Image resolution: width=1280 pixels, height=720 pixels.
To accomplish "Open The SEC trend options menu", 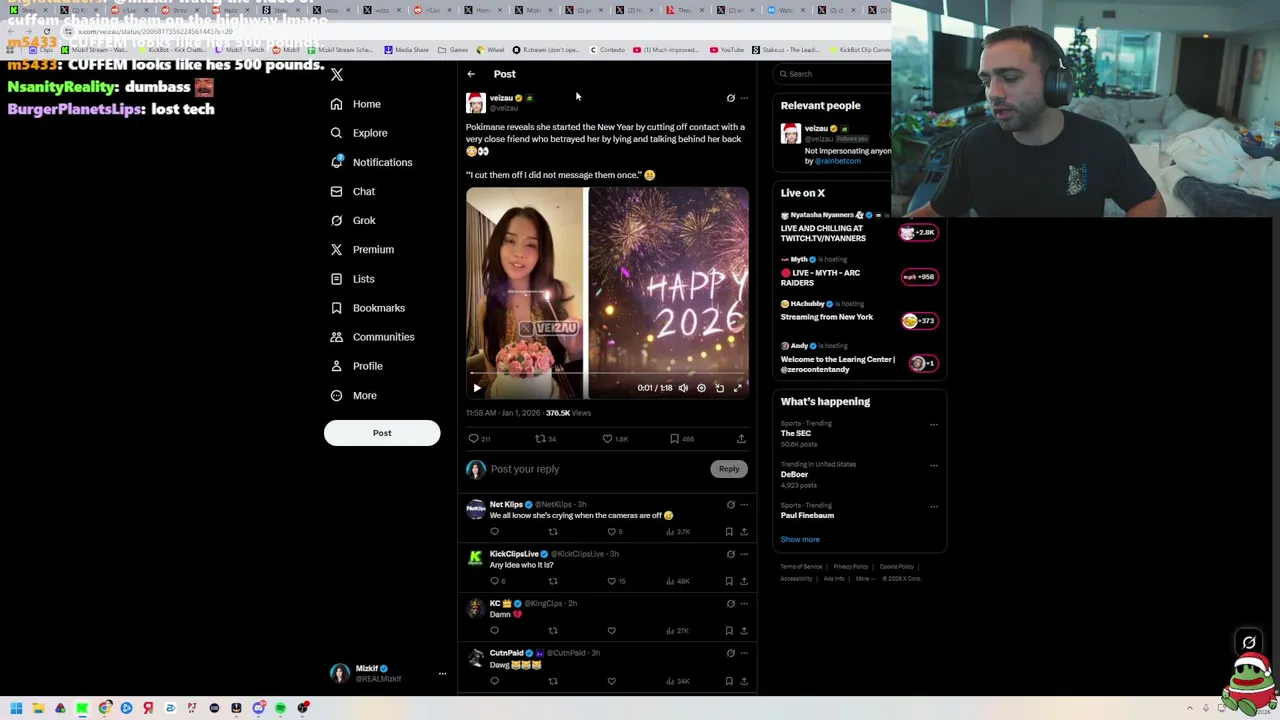I will [934, 424].
